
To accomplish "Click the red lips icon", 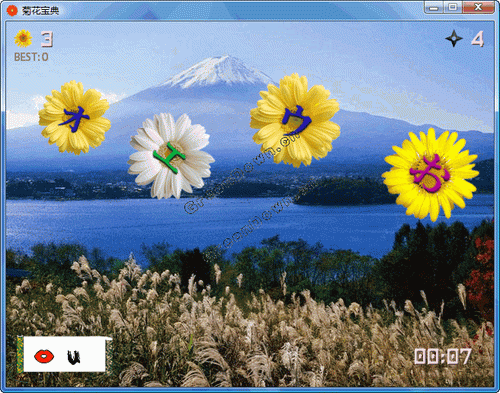I will tap(44, 356).
